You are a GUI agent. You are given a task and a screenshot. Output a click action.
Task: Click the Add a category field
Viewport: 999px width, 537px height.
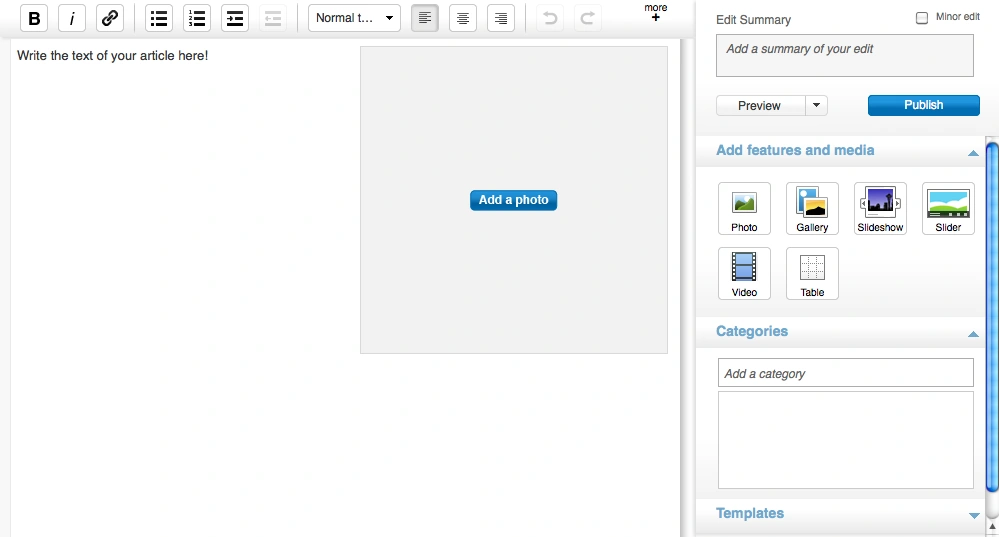845,373
